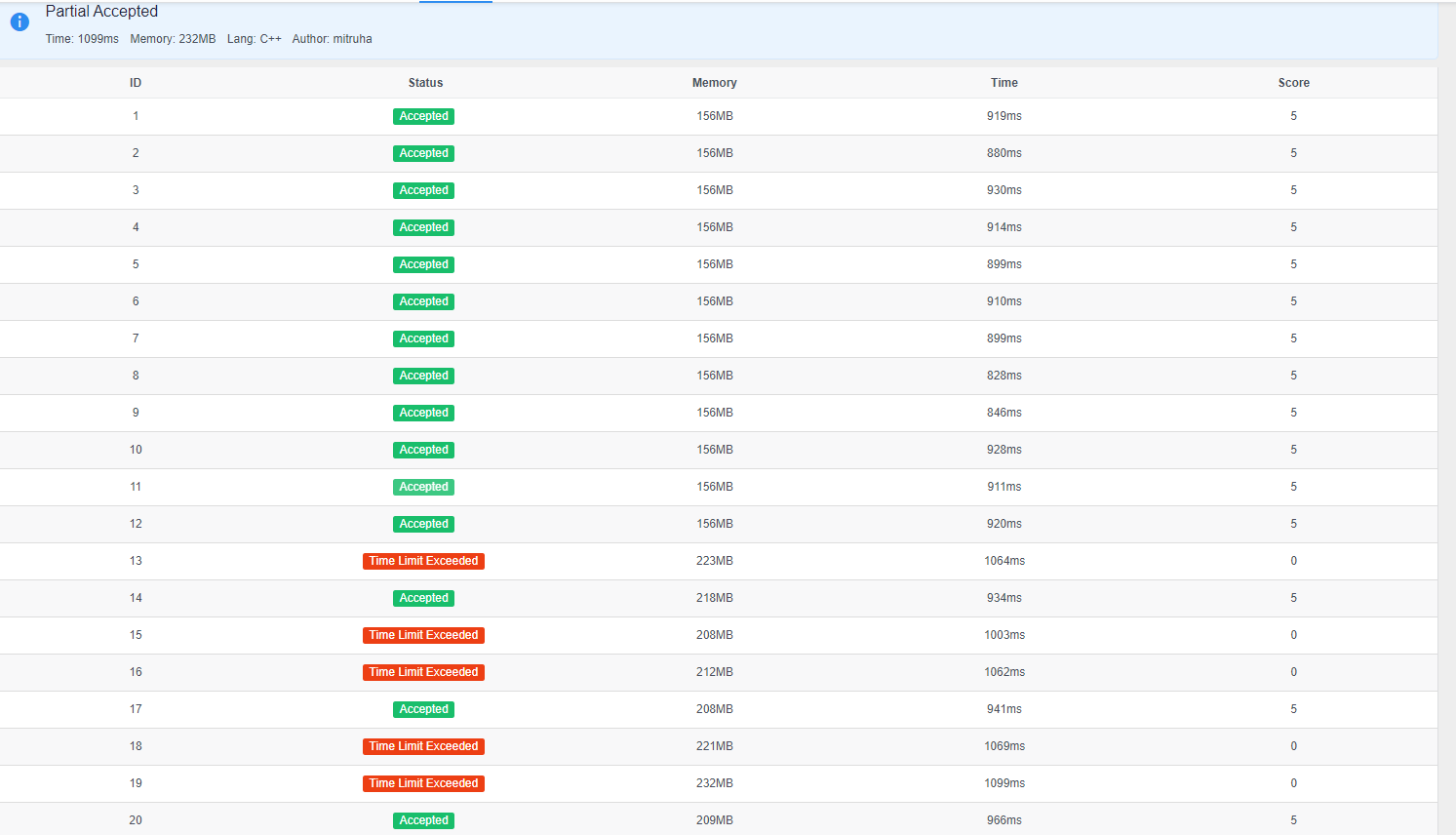Viewport: 1456px width, 835px height.
Task: Click the 930ms time value
Action: [1004, 190]
